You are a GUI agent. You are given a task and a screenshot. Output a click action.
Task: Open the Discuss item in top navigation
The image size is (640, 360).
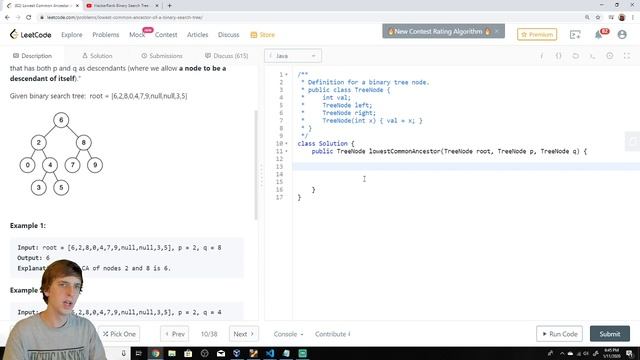coord(229,35)
